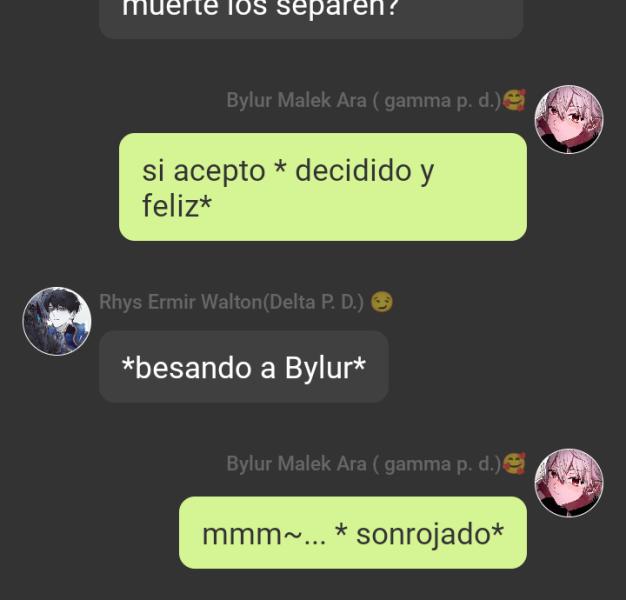626x600 pixels.
Task: Click the word 'Bylur*' inside the gray bubble
Action: (x=325, y=368)
